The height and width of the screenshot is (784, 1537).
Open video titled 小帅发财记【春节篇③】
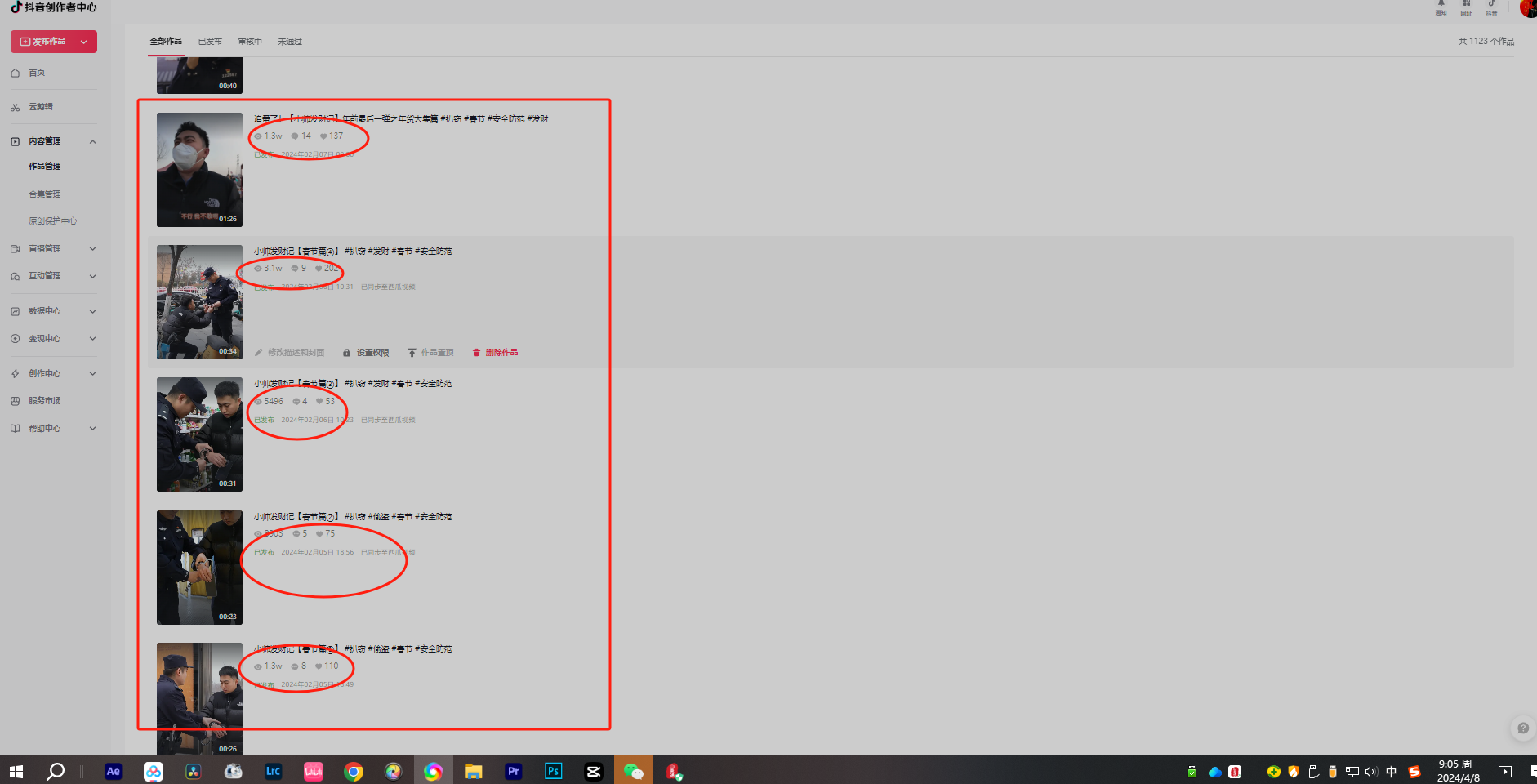(x=352, y=384)
